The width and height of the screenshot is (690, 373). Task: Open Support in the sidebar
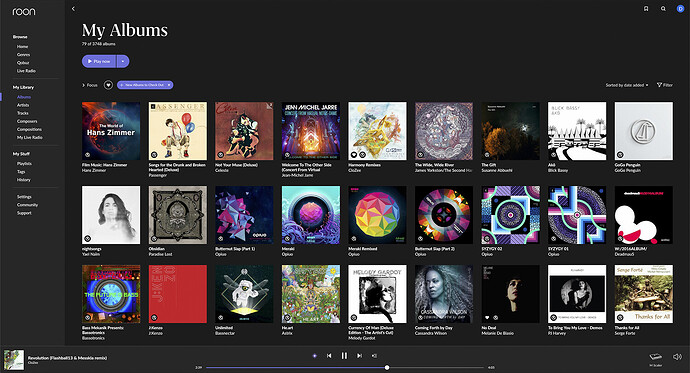click(x=24, y=213)
